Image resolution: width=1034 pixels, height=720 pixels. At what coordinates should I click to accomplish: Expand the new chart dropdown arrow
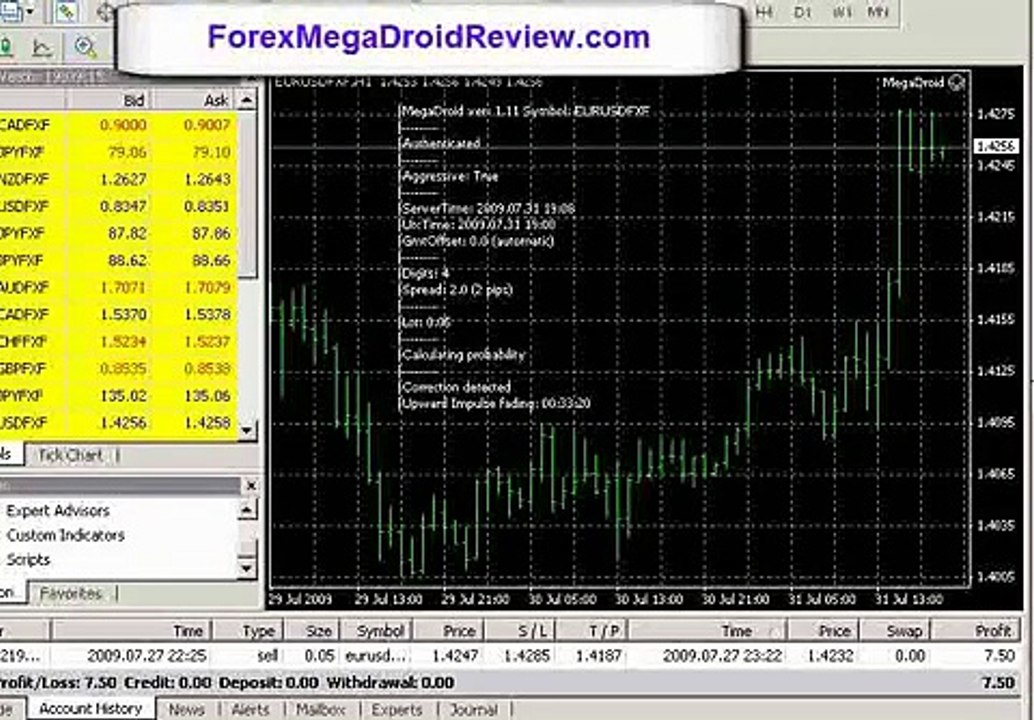pyautogui.click(x=30, y=12)
